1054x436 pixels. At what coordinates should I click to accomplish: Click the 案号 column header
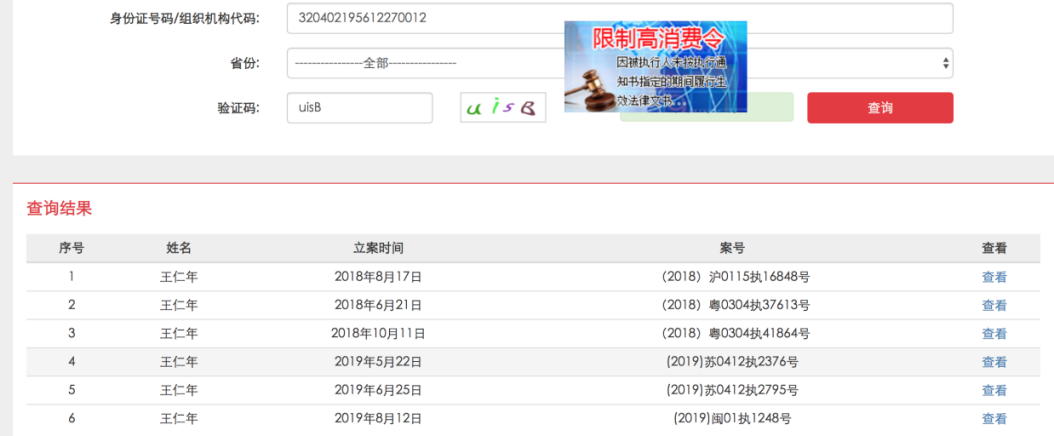732,248
